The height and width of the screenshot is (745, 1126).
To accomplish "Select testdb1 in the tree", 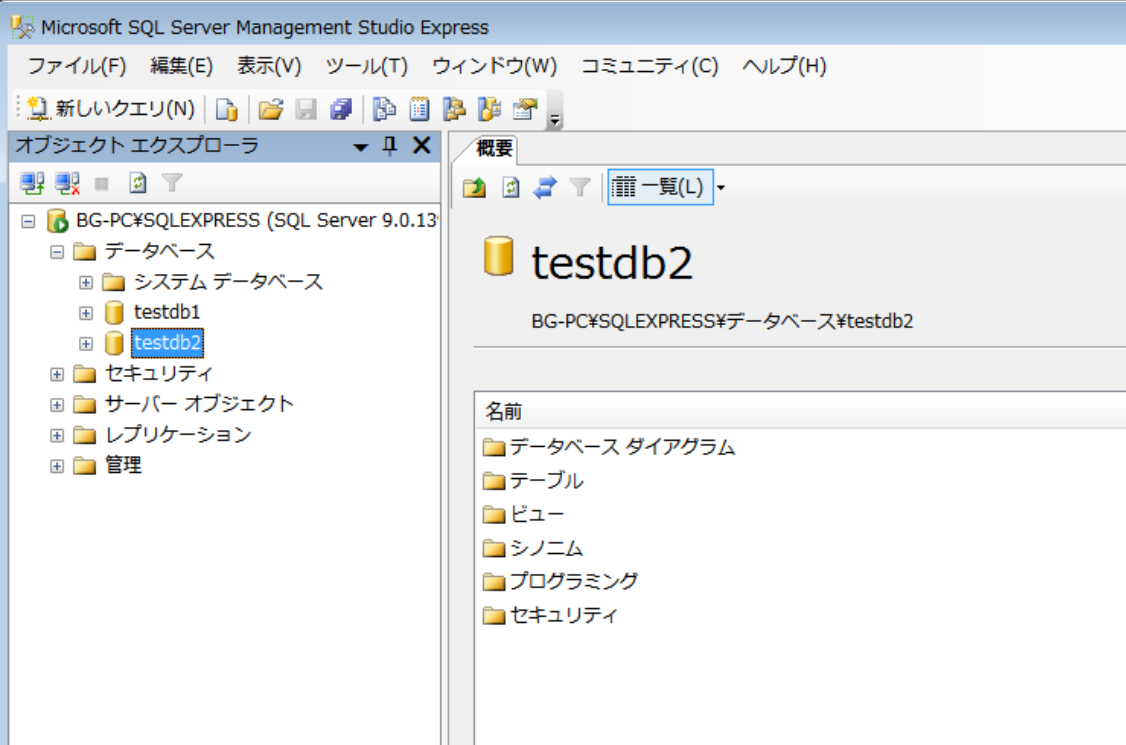I will (167, 313).
